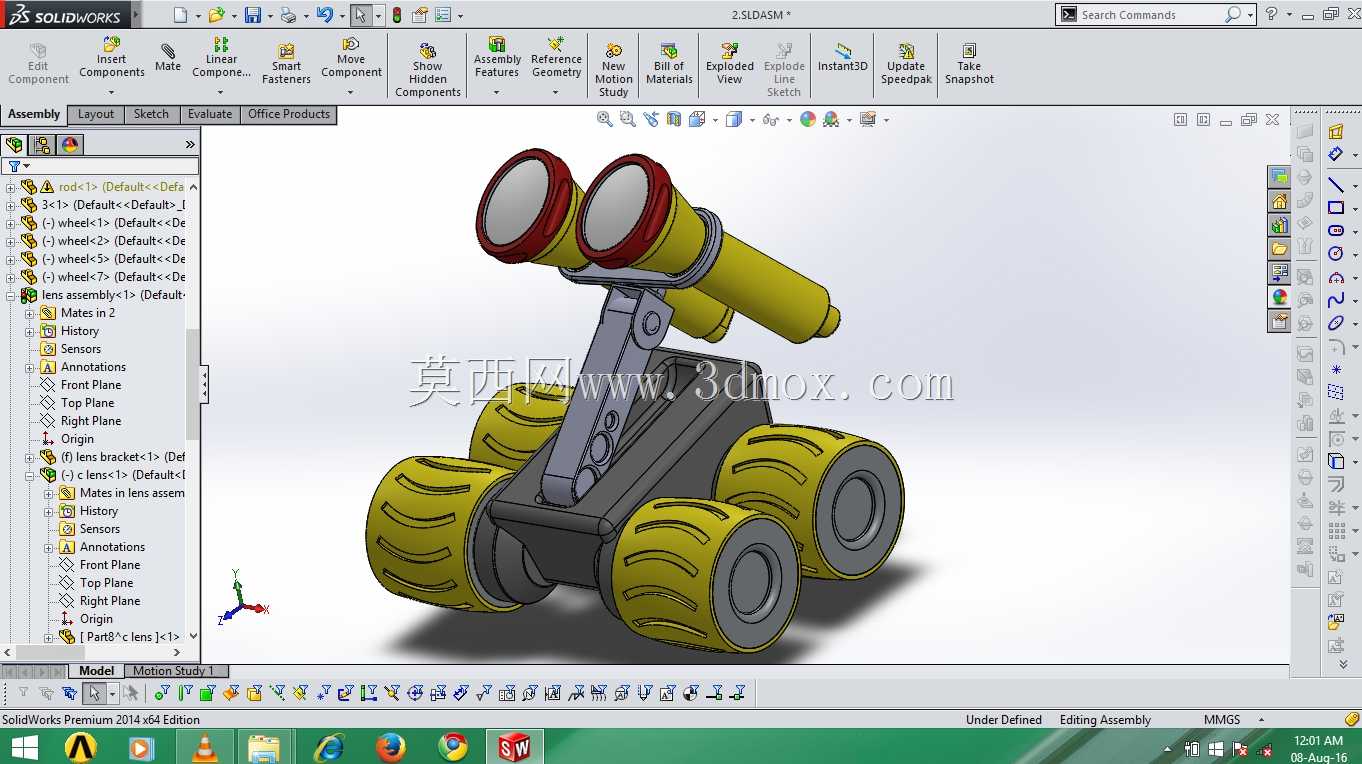Image resolution: width=1362 pixels, height=764 pixels.
Task: Click the Move Component icon
Action: (x=351, y=45)
